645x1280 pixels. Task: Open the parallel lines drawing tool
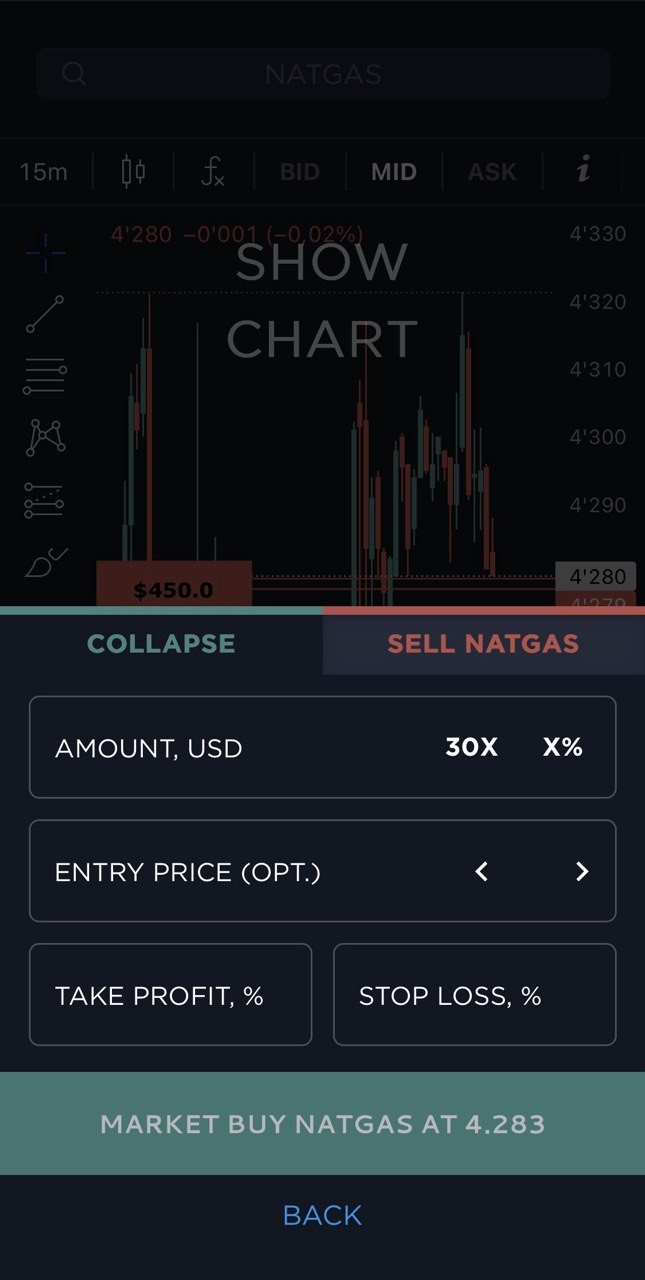[x=44, y=375]
